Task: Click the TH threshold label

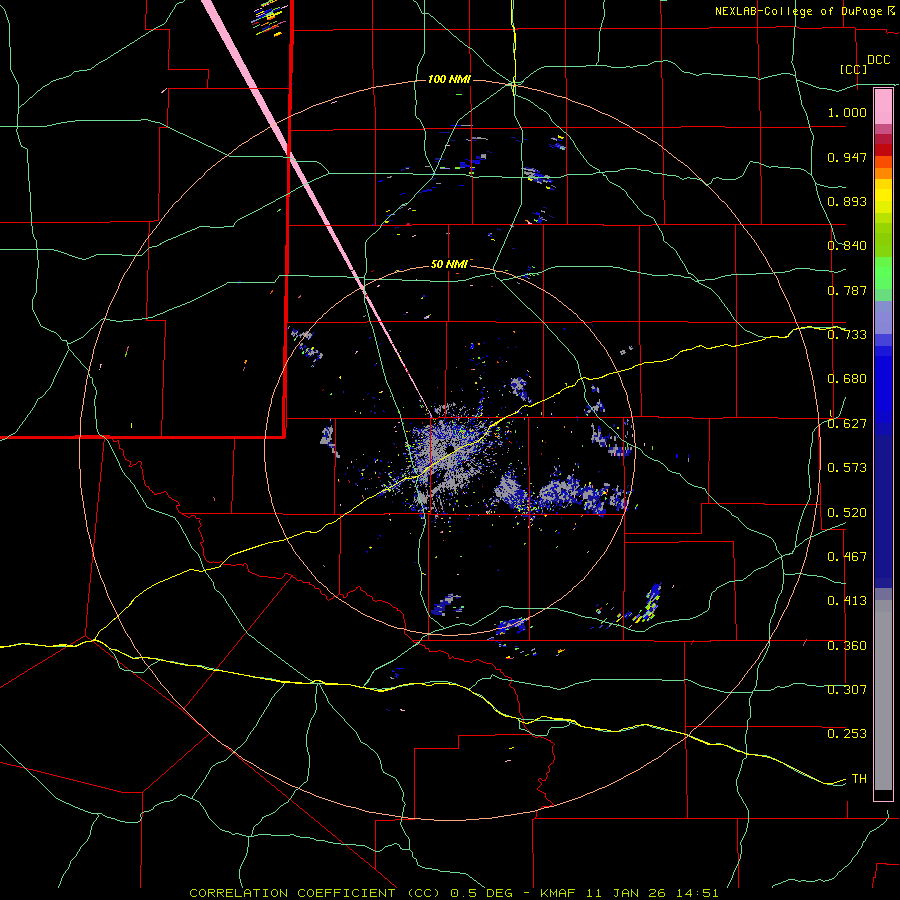Action: 859,779
